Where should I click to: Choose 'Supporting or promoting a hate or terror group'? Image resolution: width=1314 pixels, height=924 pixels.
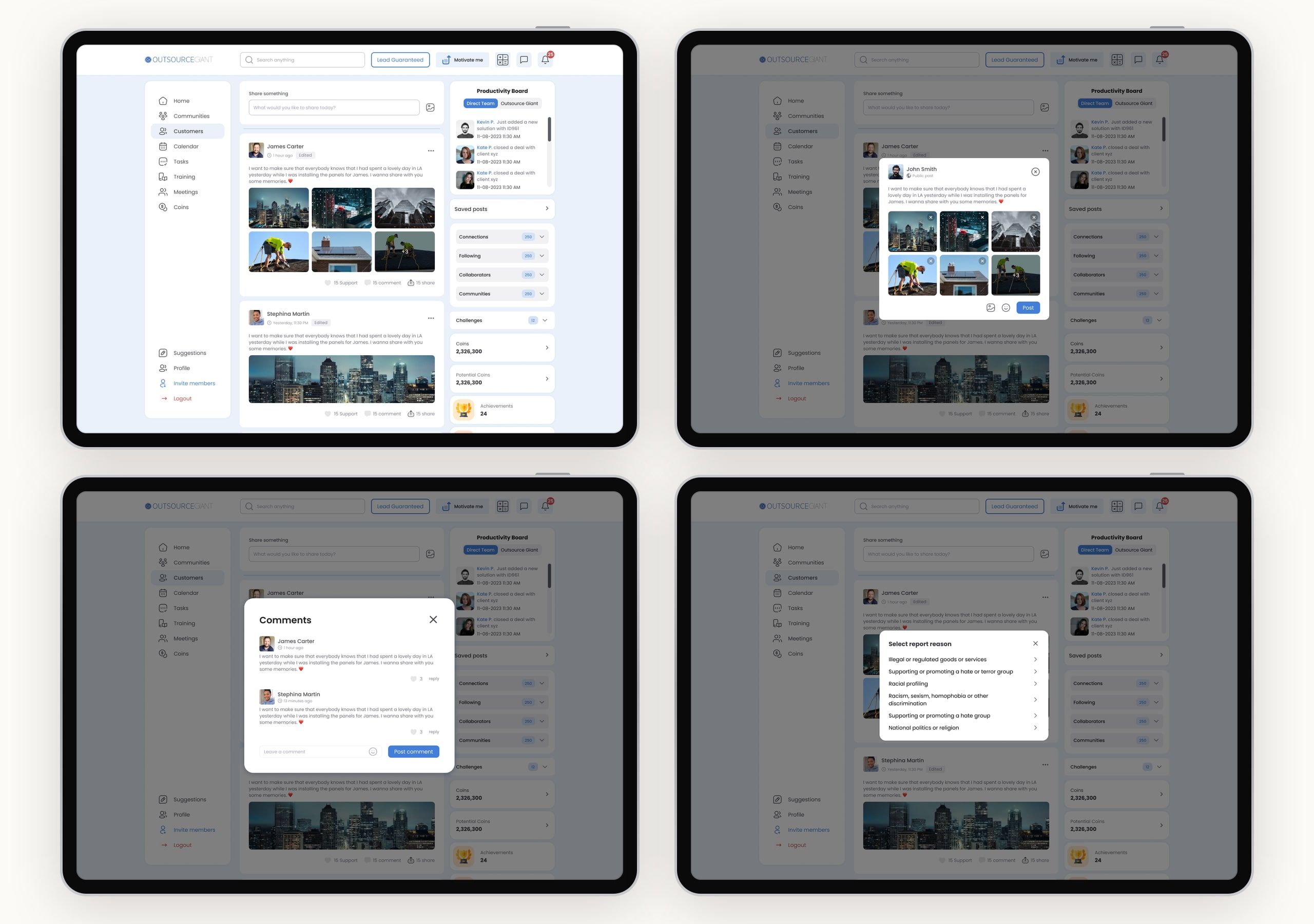click(963, 671)
